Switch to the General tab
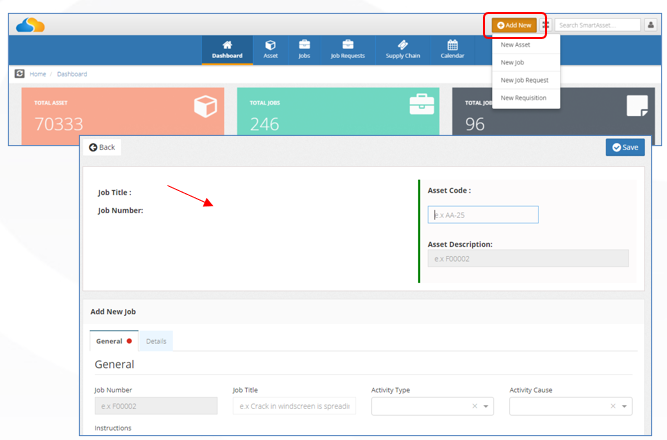The image size is (667, 440). click(x=114, y=341)
